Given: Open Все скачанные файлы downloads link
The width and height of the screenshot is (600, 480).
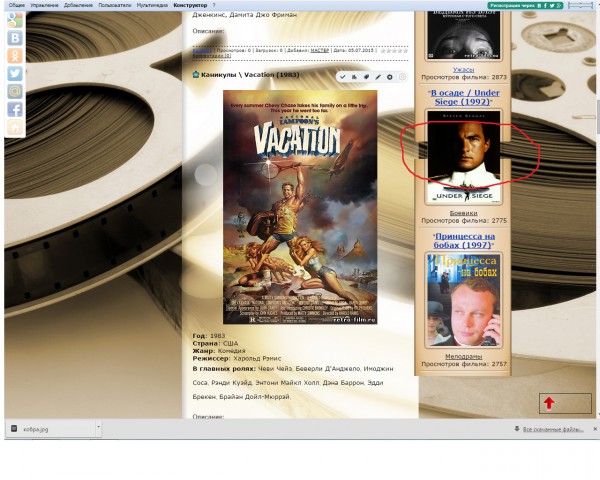Looking at the screenshot, I should coord(553,429).
